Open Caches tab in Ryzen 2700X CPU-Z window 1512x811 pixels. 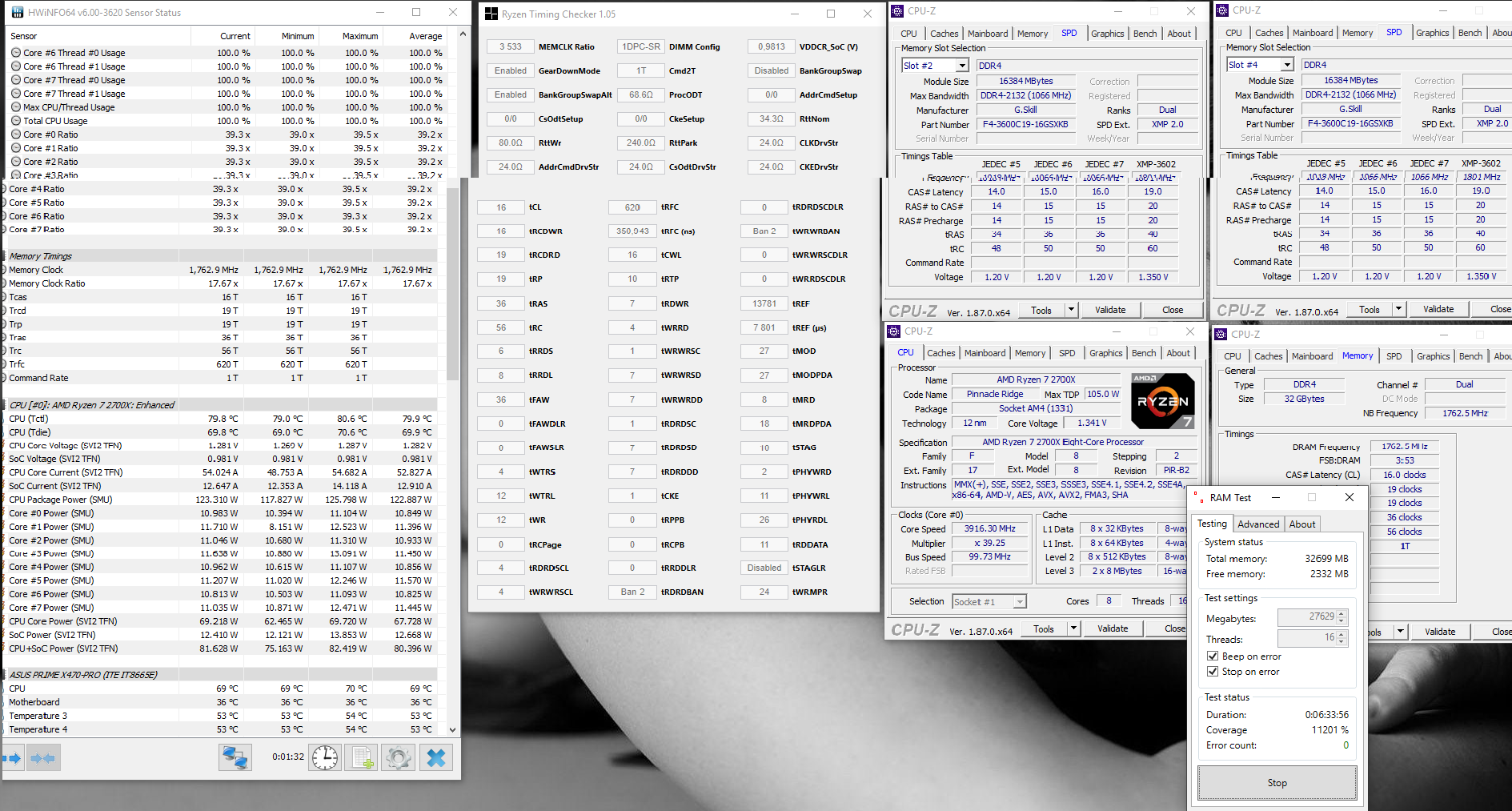pyautogui.click(x=941, y=353)
